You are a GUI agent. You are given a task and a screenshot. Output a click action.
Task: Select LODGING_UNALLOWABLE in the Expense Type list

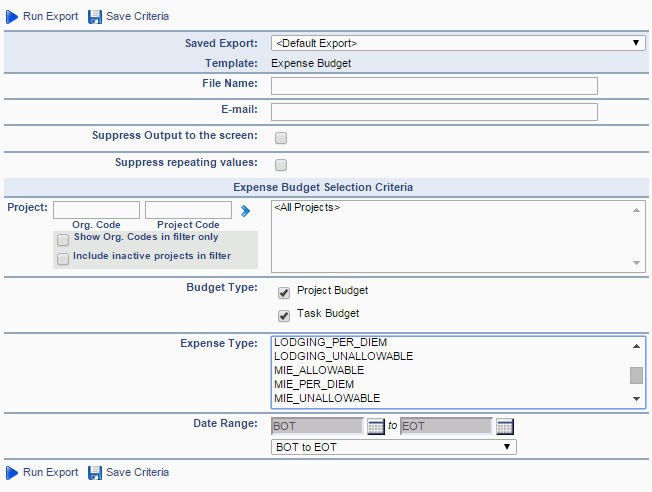[343, 356]
